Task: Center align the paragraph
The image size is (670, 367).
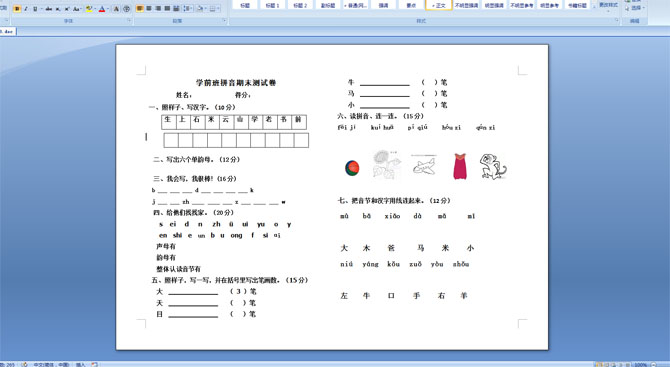Action: tap(149, 9)
